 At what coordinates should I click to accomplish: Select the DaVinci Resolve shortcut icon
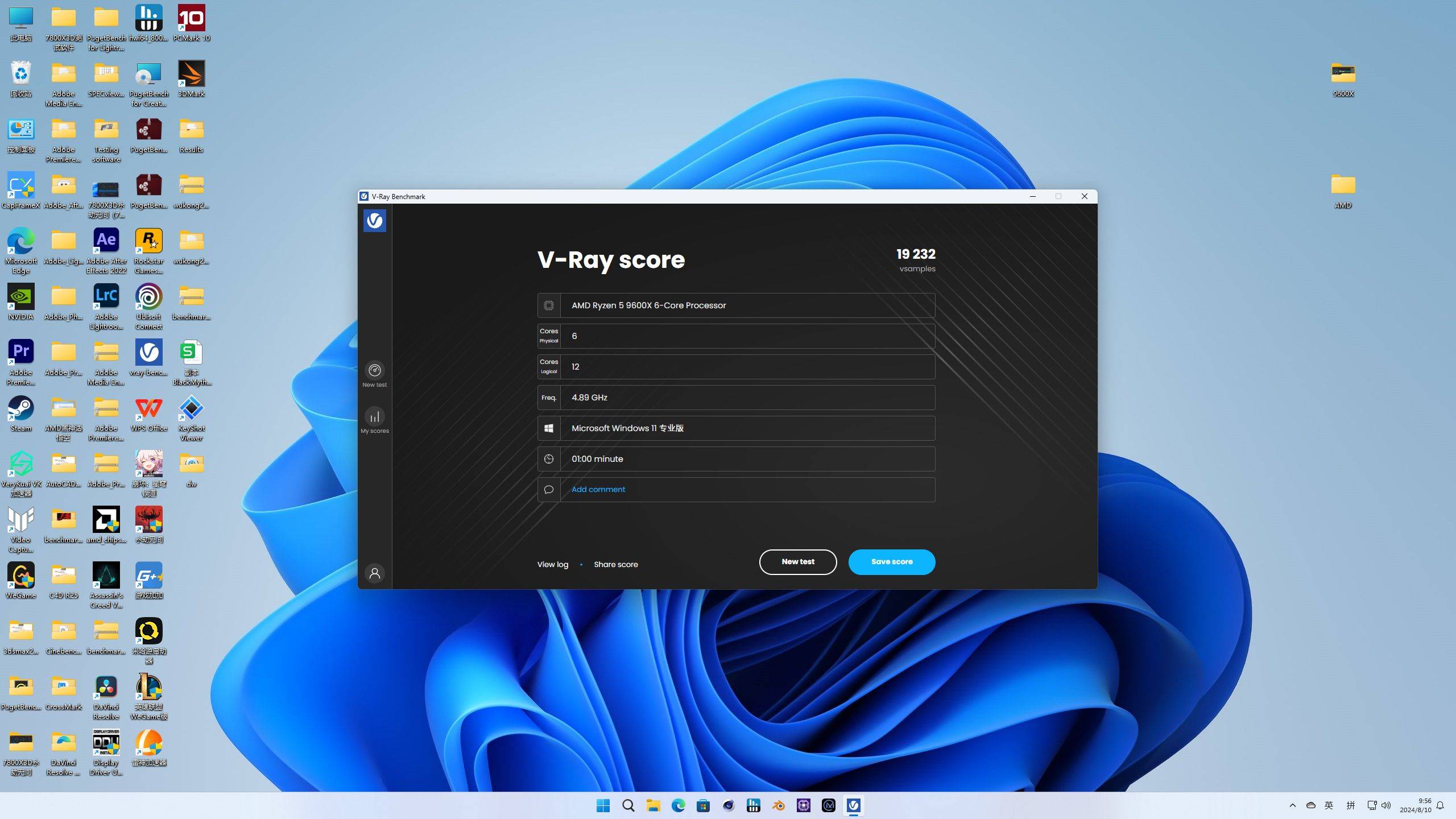(x=106, y=697)
